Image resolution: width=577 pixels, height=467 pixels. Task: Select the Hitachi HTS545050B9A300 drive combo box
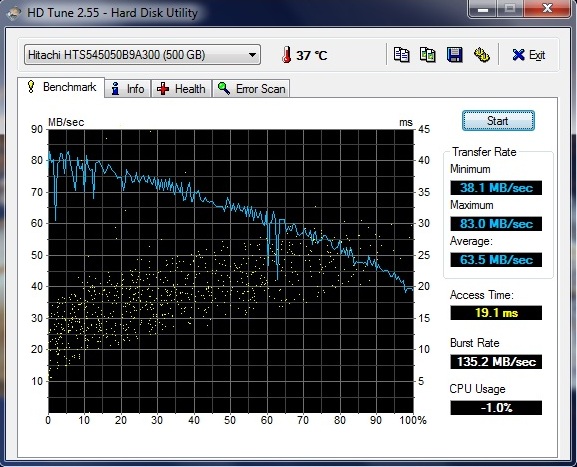[x=142, y=55]
